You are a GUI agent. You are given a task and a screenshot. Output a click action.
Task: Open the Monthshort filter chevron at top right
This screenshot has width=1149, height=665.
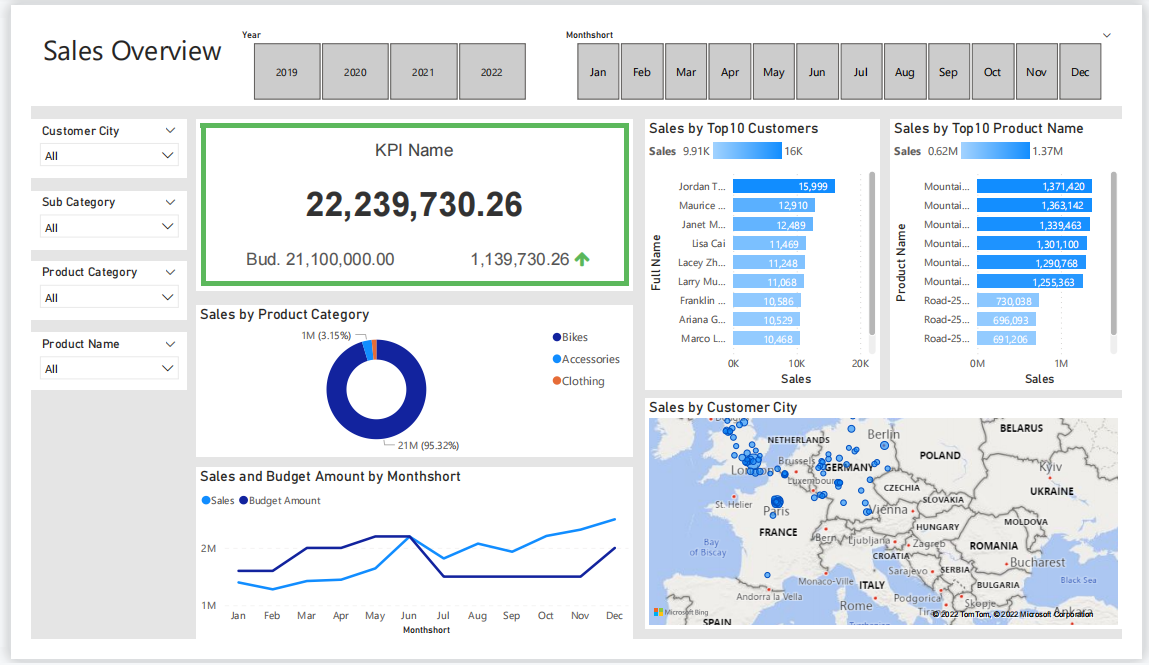tap(1105, 34)
